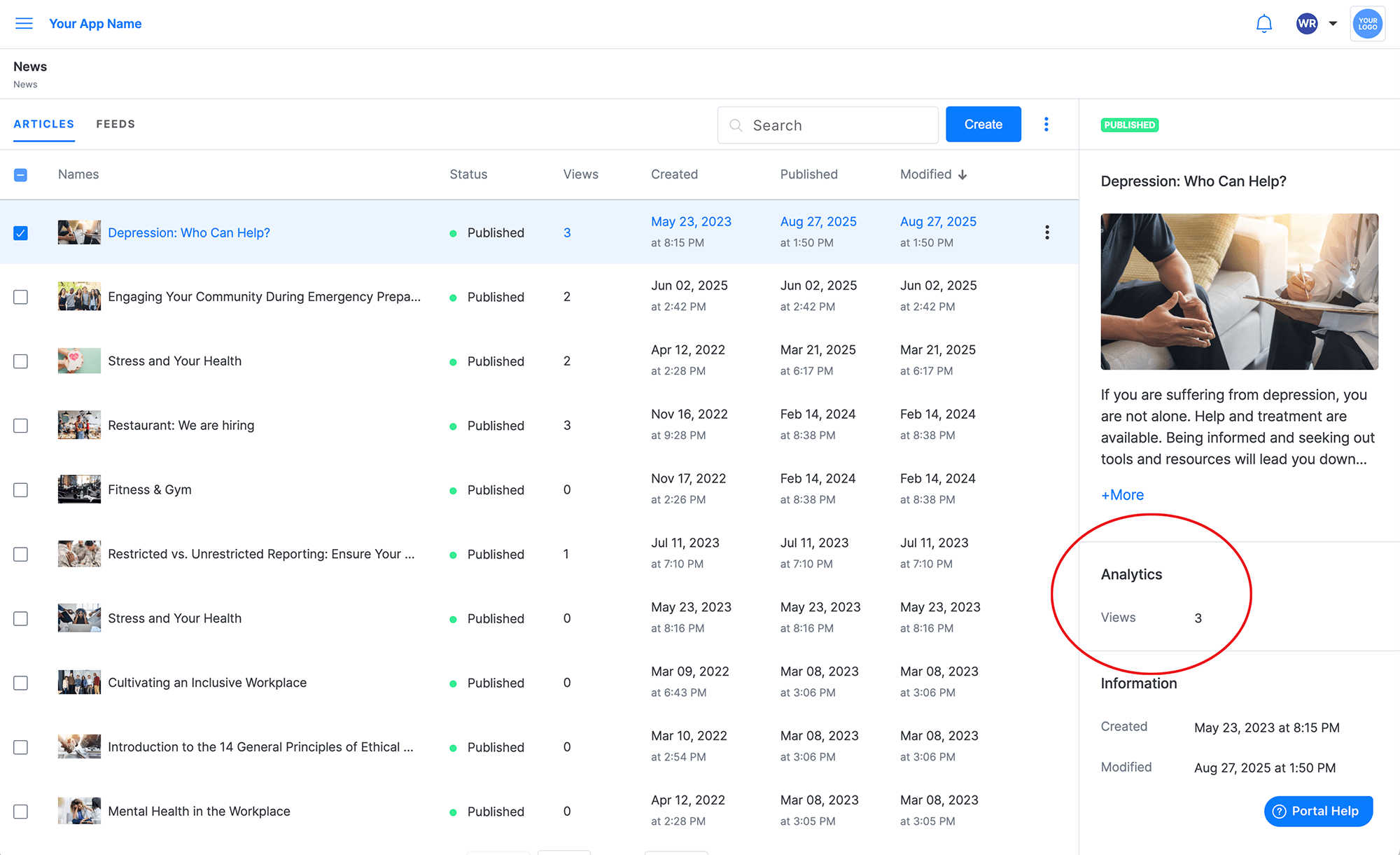Click the Engaging Your Community article thumbnail

(x=79, y=296)
